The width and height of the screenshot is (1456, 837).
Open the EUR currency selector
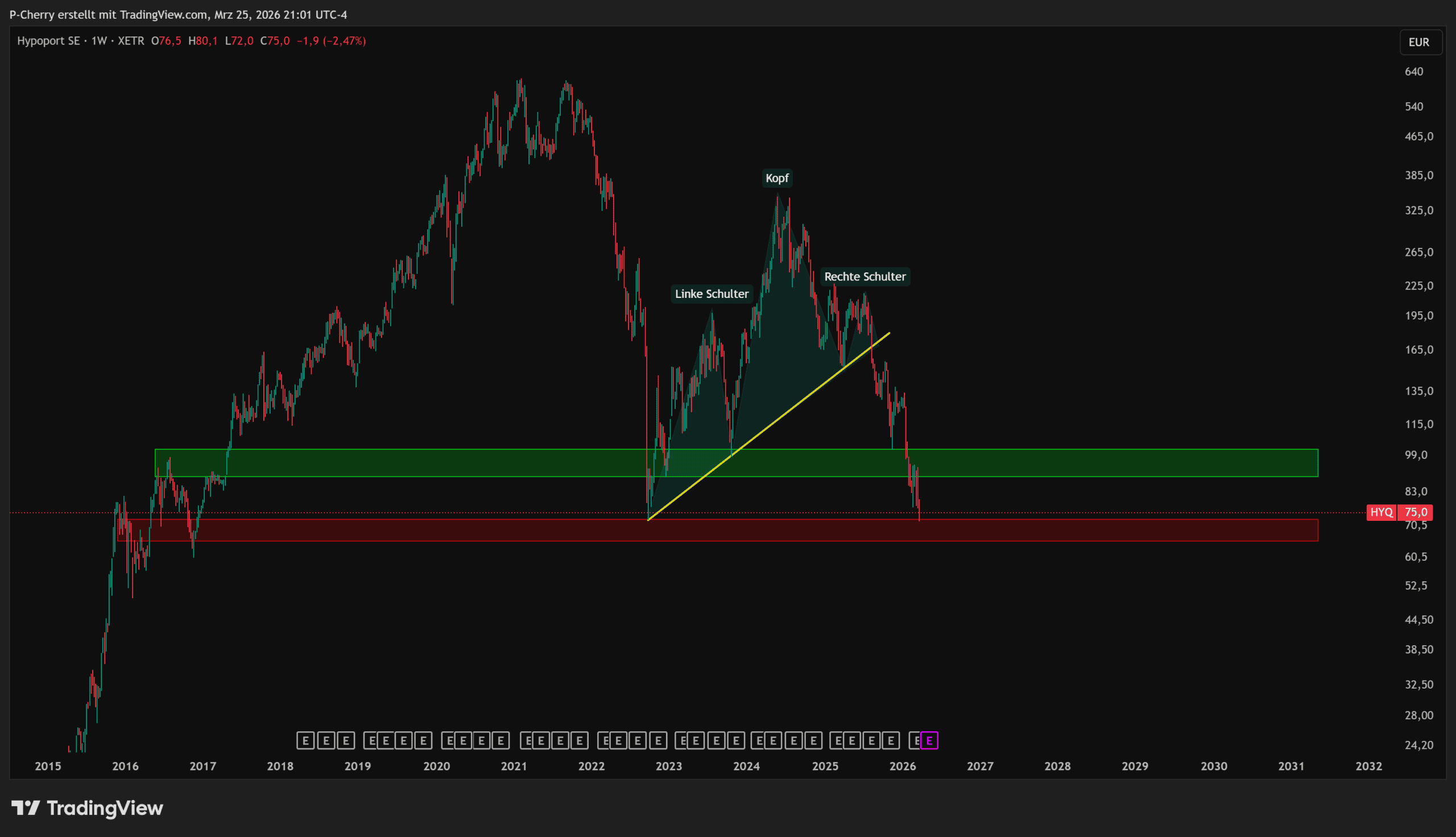click(1418, 42)
